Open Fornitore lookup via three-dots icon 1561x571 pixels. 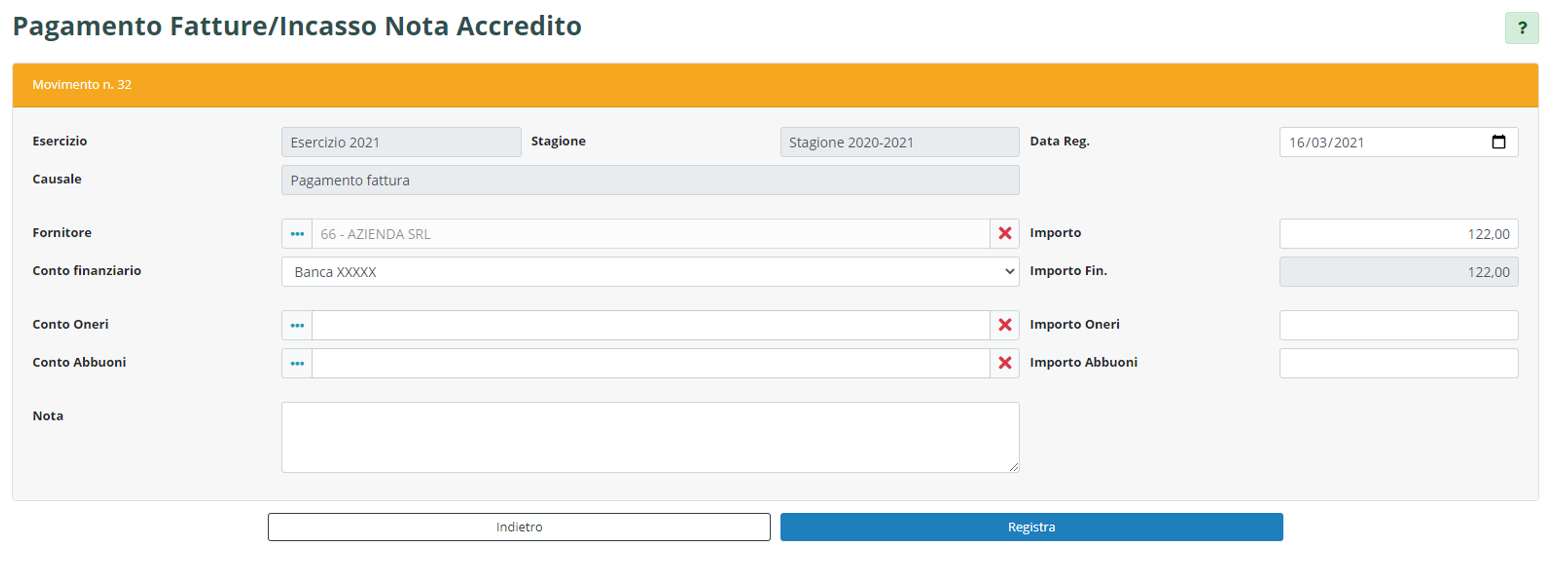(297, 234)
